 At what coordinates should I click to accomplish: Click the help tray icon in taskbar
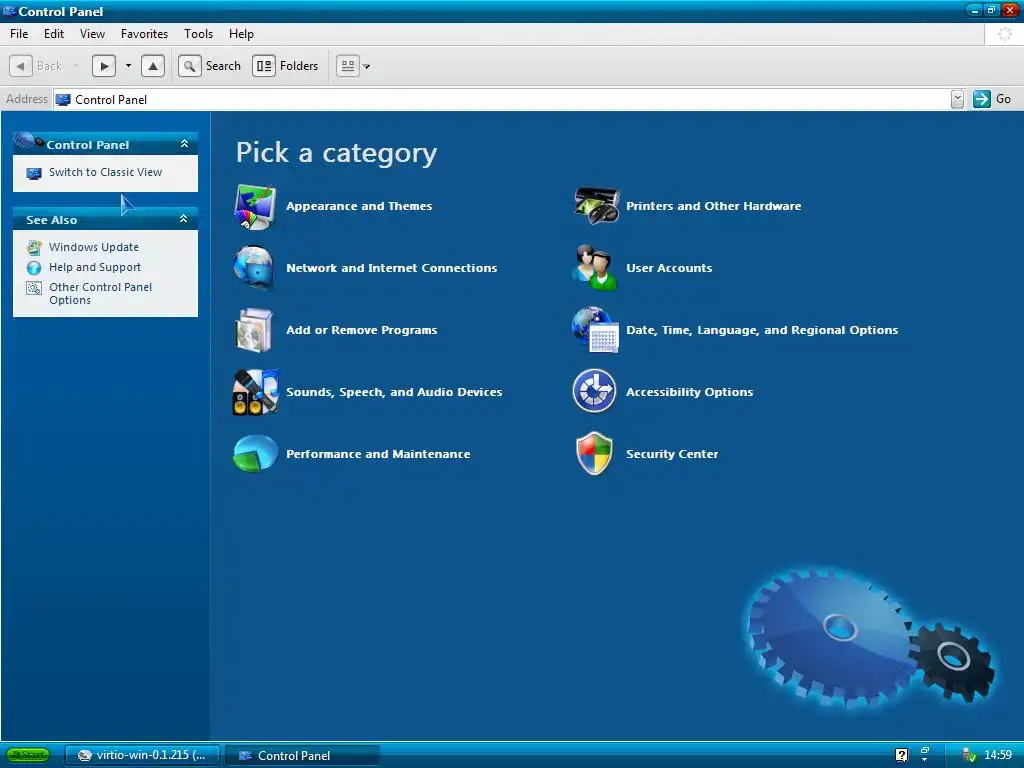901,756
